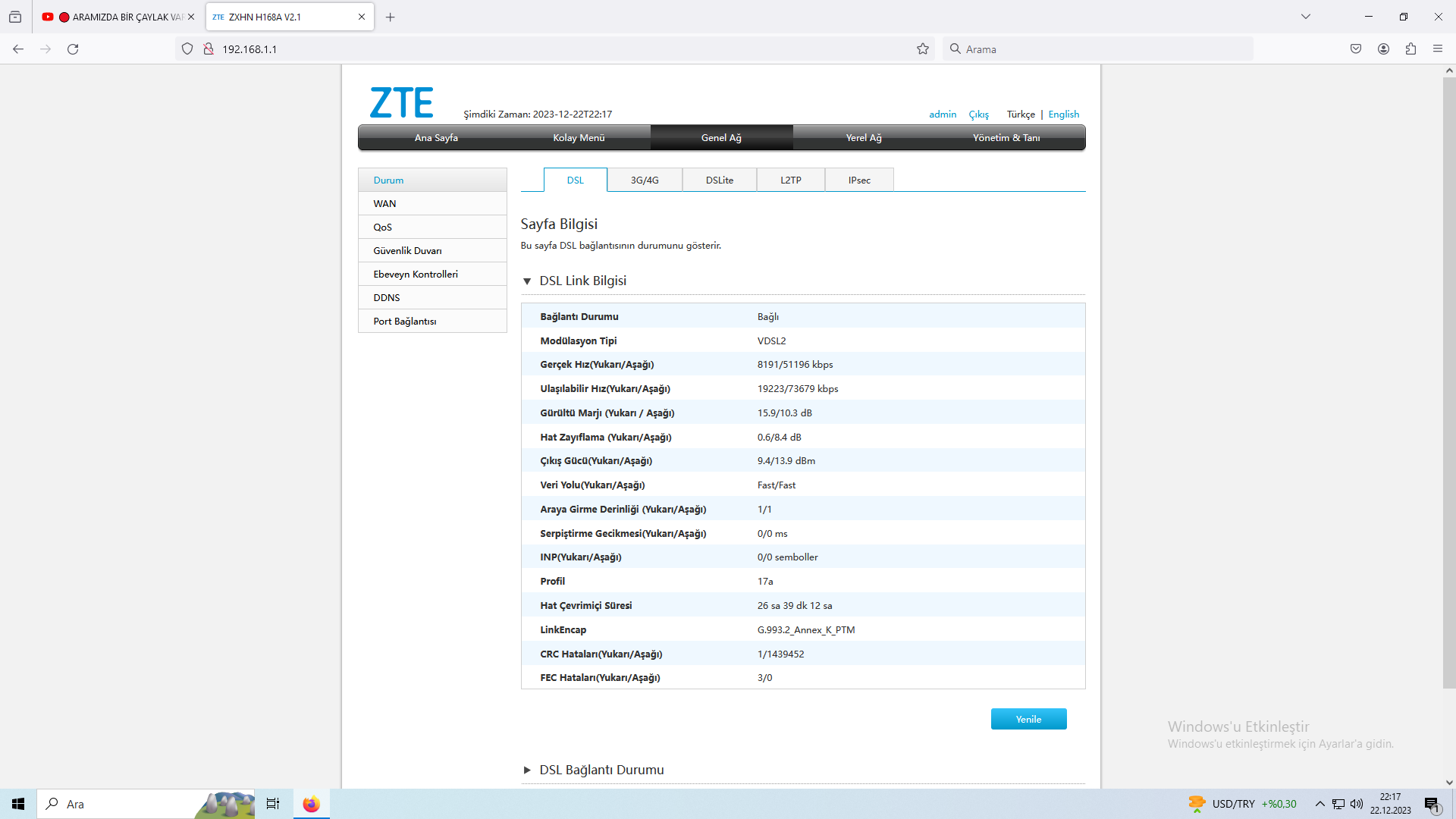Viewport: 1456px width, 819px height.
Task: Open a new browser tab
Action: tap(390, 17)
